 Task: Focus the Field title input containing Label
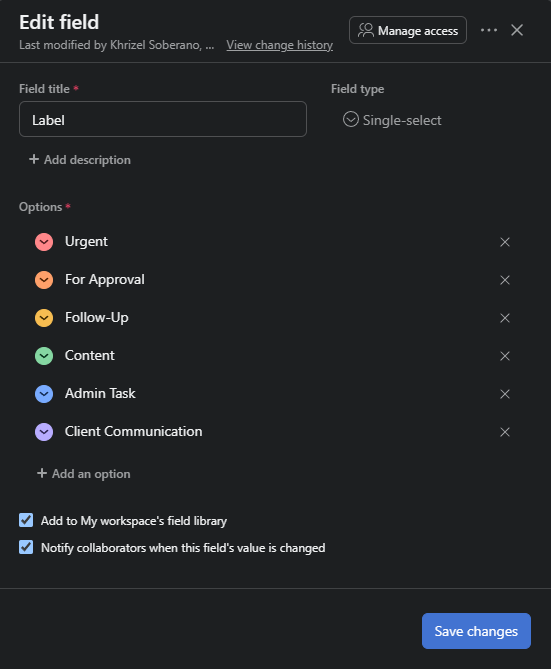[x=163, y=119]
